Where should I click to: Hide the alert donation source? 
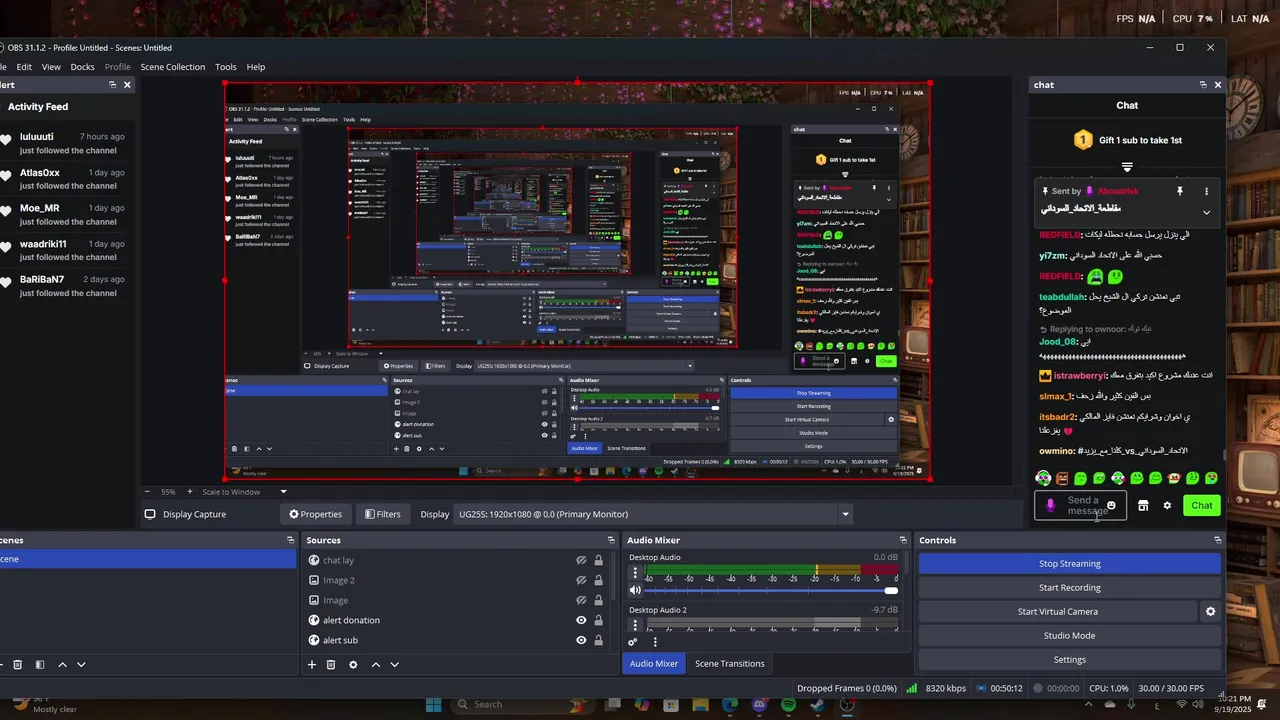click(581, 620)
